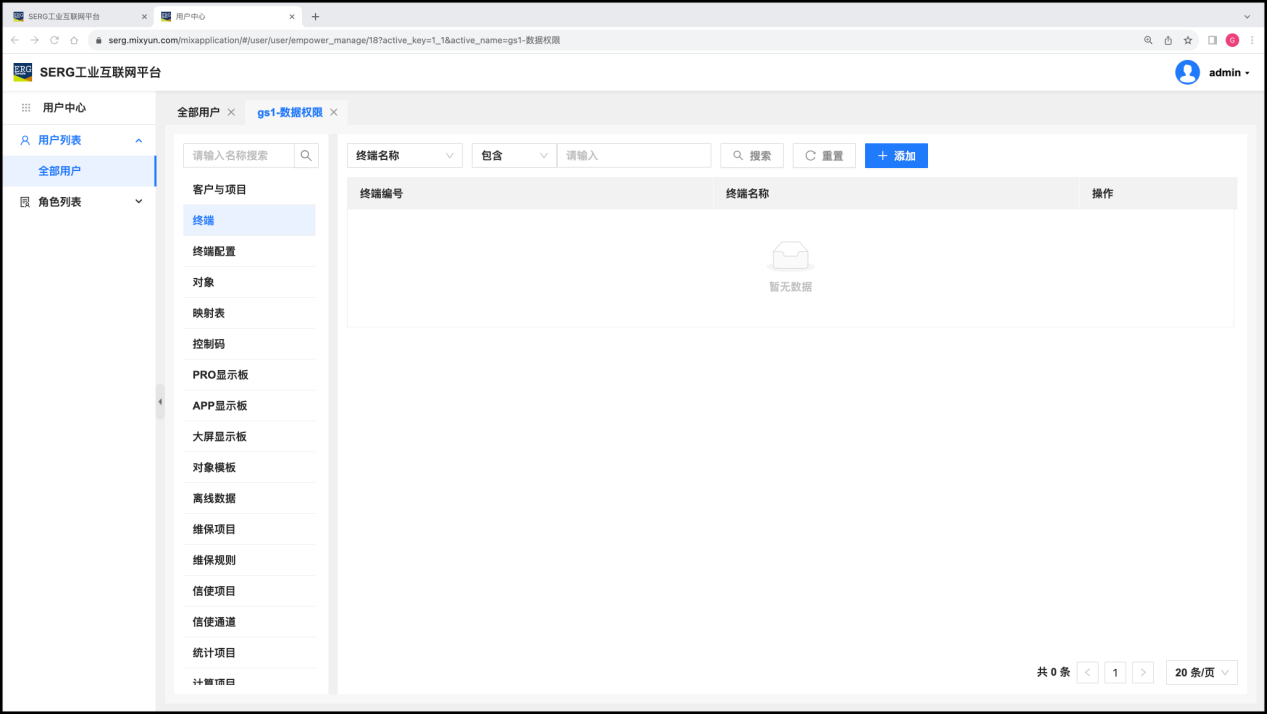Screen dimensions: 1267x714
Task: Click the browser home icon
Action: point(74,40)
